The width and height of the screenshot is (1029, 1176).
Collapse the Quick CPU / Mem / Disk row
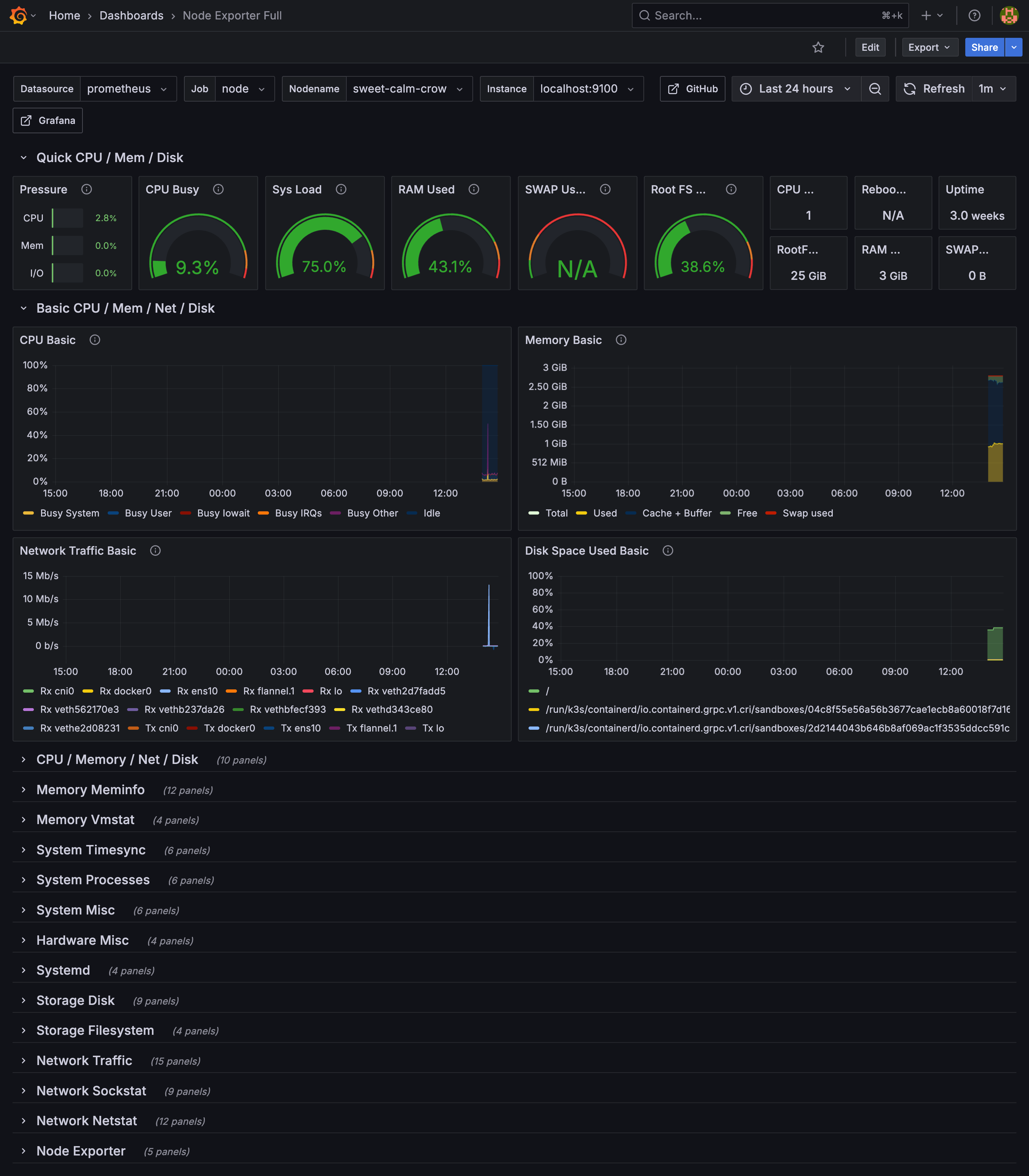point(23,157)
